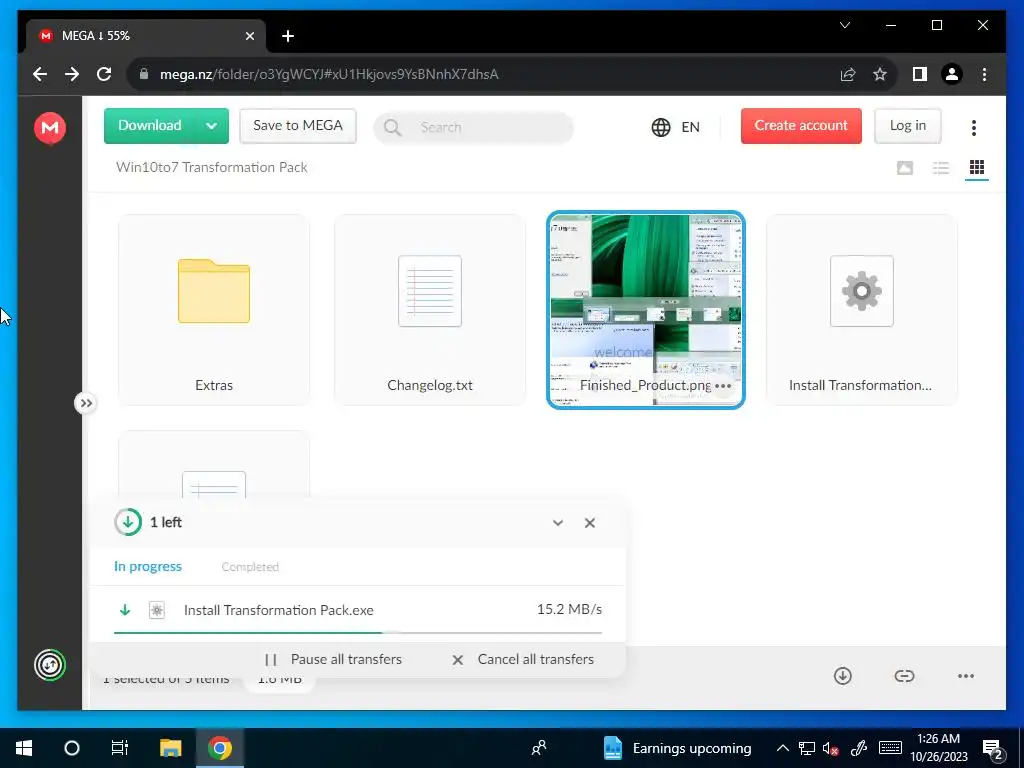Open the Earnings upcoming taskbar widget
This screenshot has width=1024, height=768.
click(677, 748)
